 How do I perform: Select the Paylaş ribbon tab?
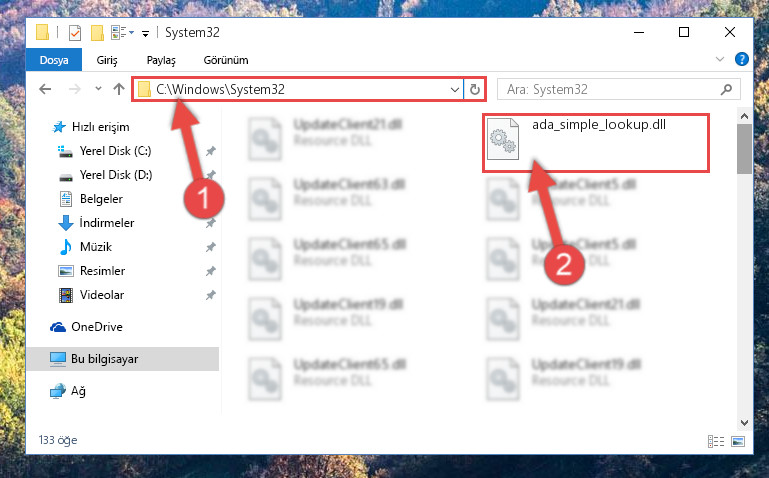(161, 60)
